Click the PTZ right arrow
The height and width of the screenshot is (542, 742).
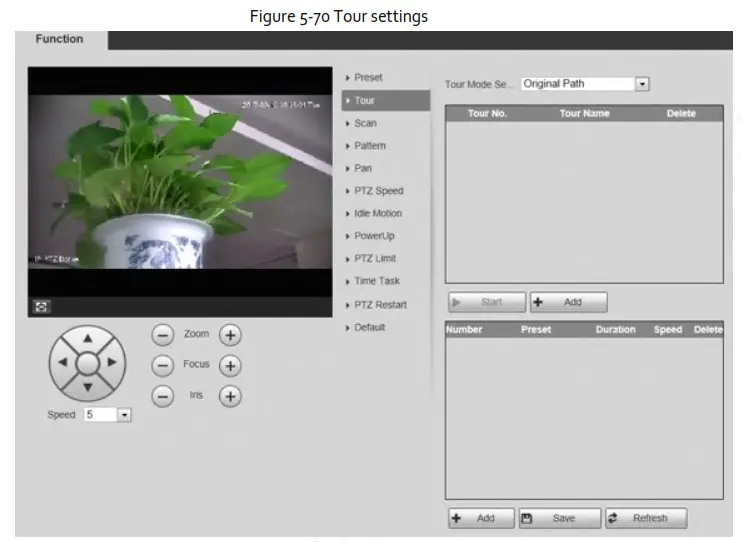[x=112, y=363]
